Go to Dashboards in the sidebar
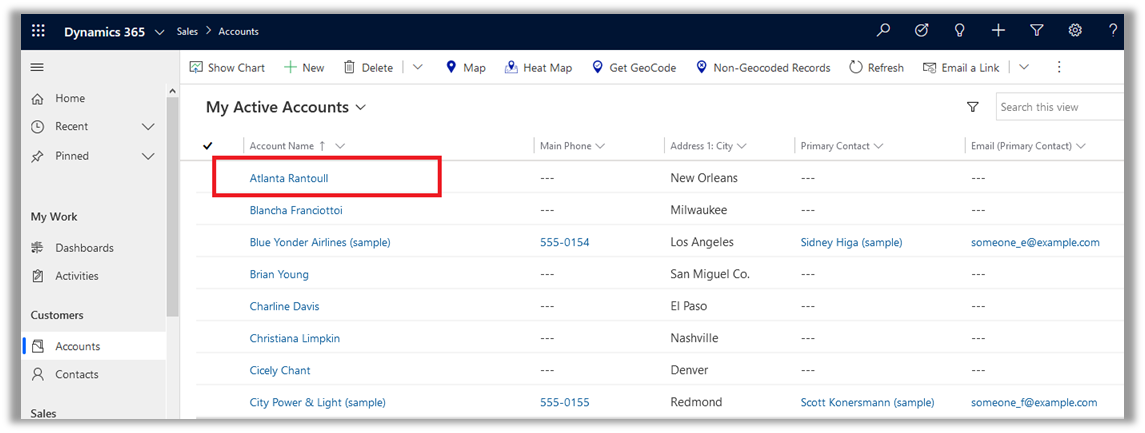Screen dimensions: 1145x433 click(84, 247)
